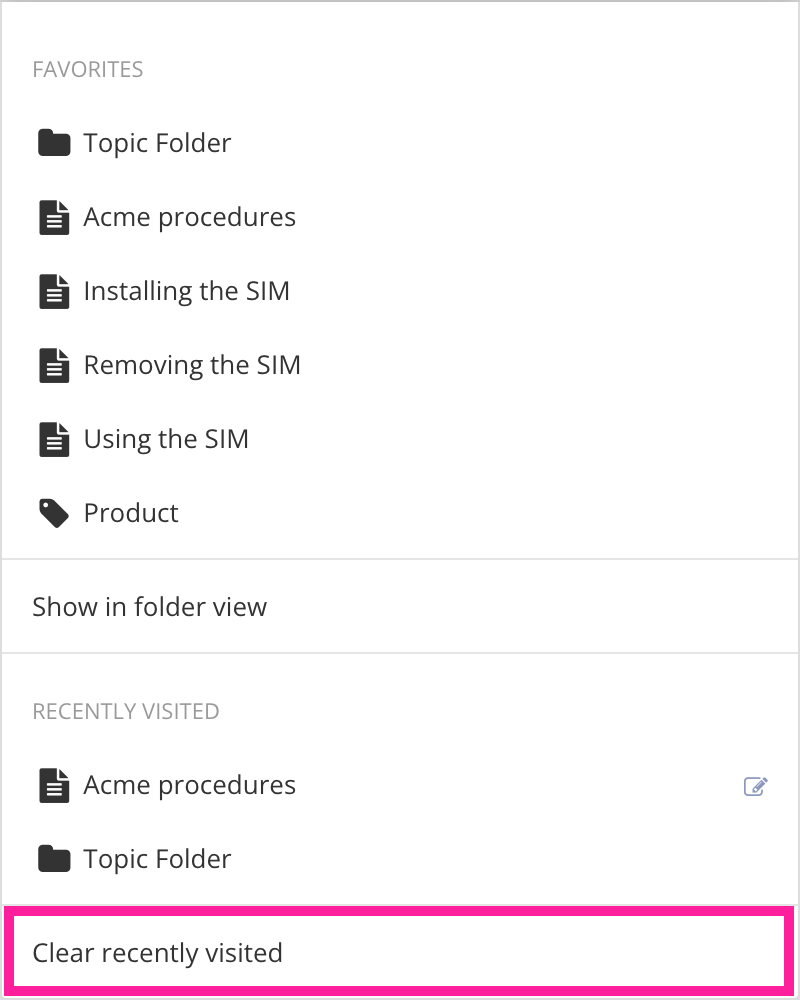Screen dimensions: 800x1000
Task: Choose Show in folder view
Action: tap(150, 607)
